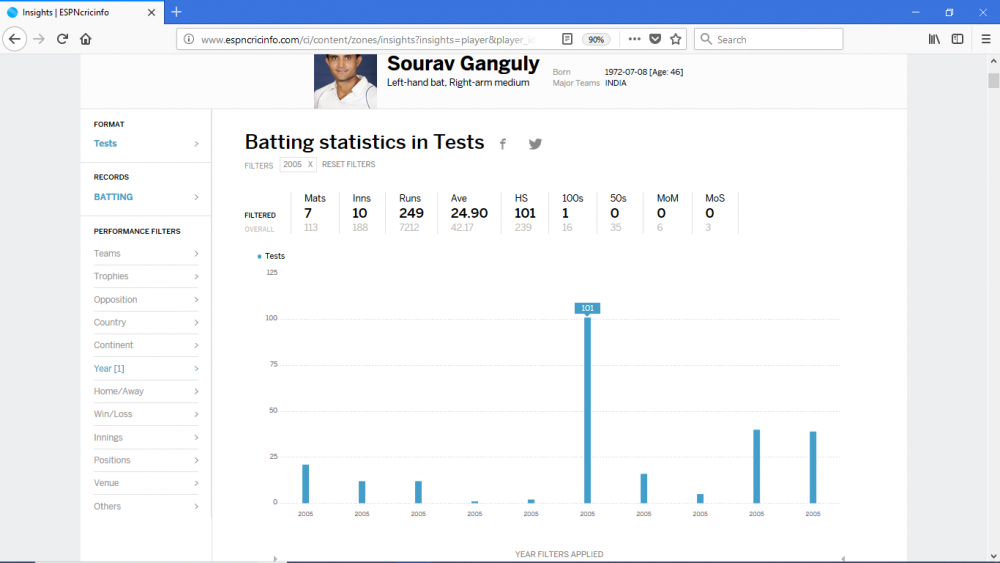Click YEAR FILTERS APPLIED label
1000x563 pixels.
pos(559,554)
